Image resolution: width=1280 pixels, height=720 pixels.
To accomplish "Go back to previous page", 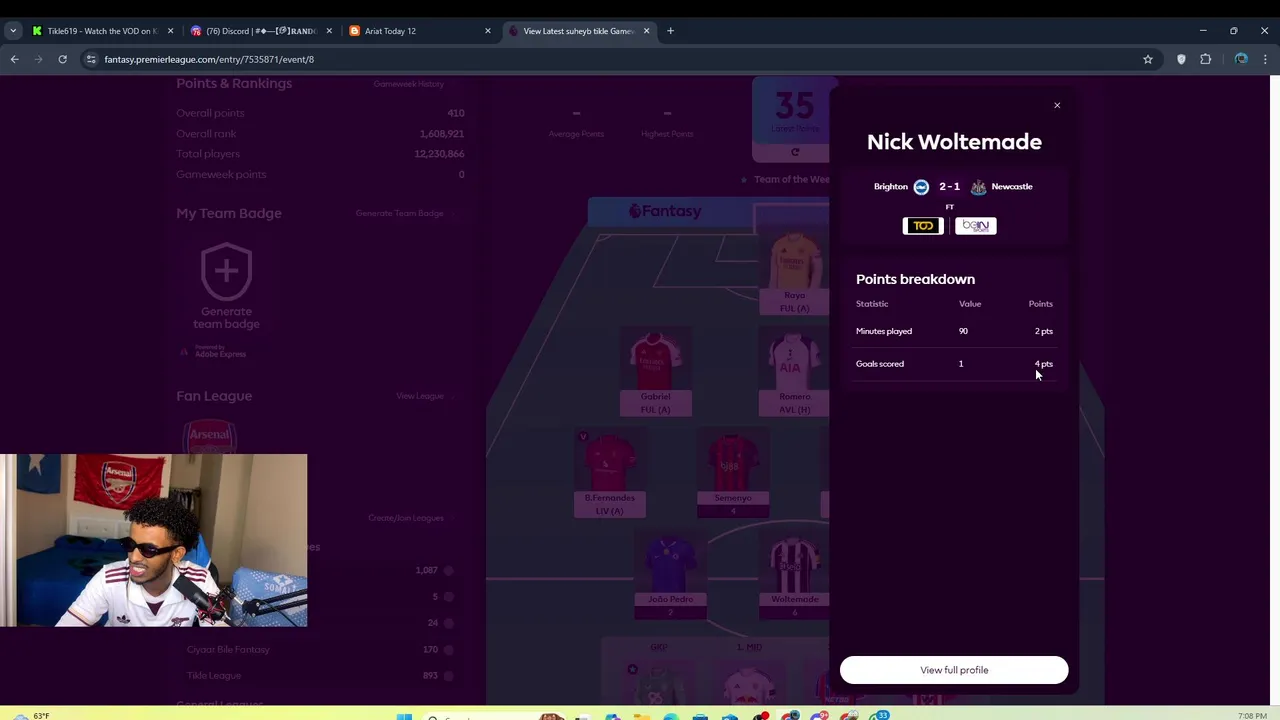I will (14, 59).
